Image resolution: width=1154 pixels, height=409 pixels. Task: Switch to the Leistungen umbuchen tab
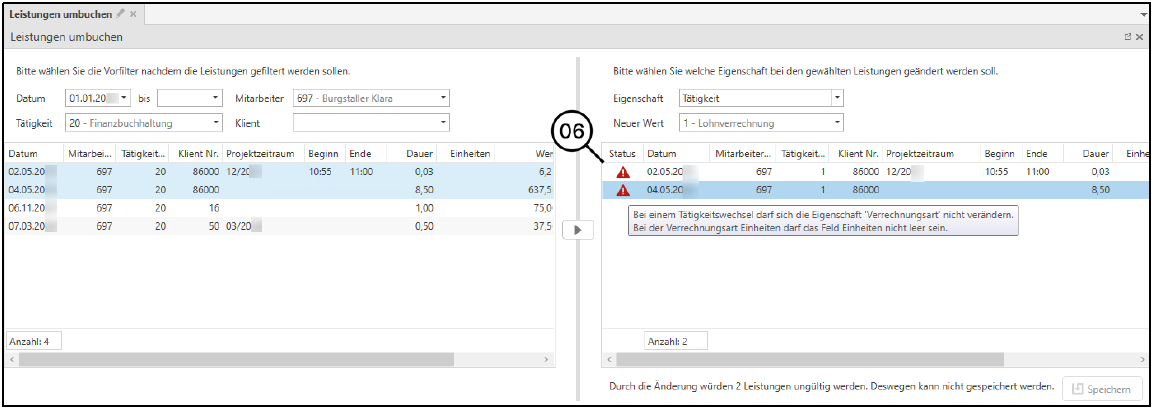60,14
